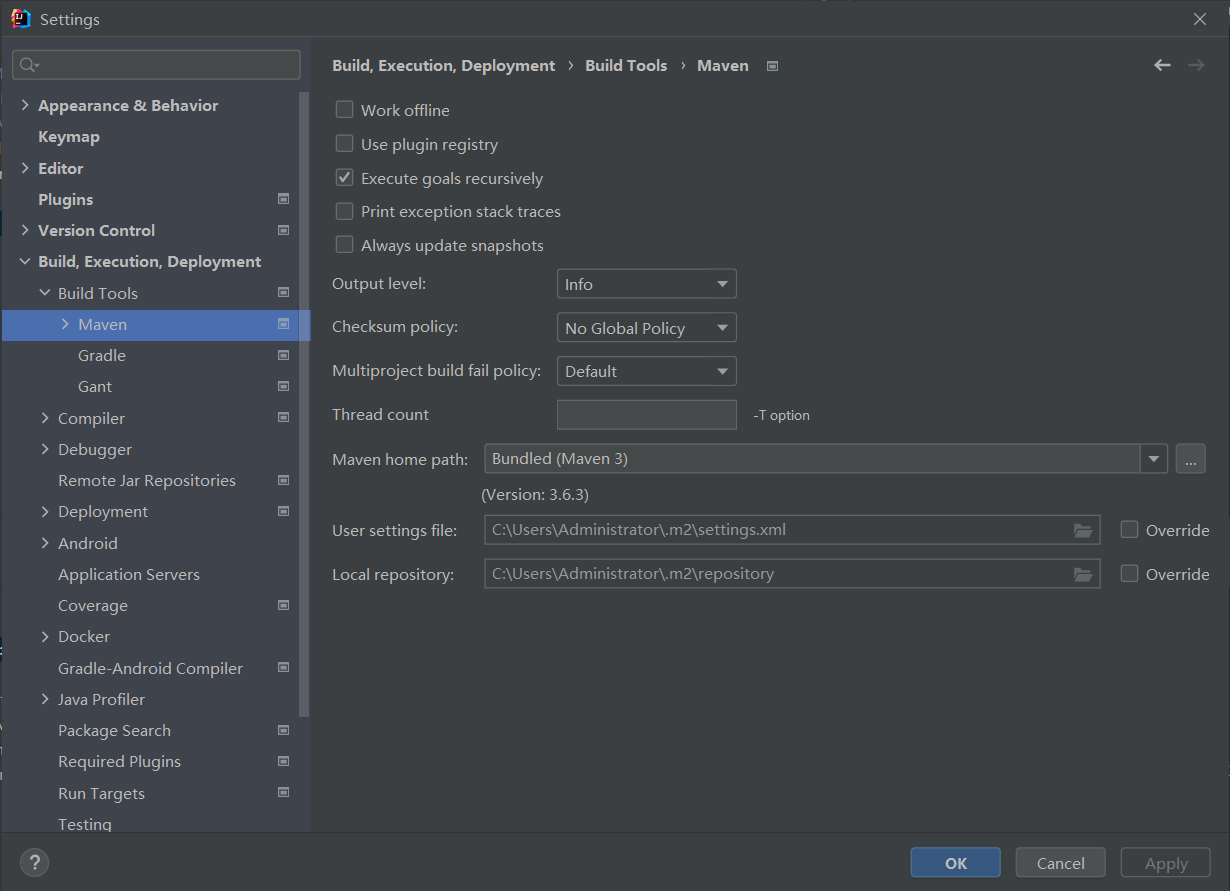
Task: Click the User settings file folder browse icon
Action: tap(1083, 530)
